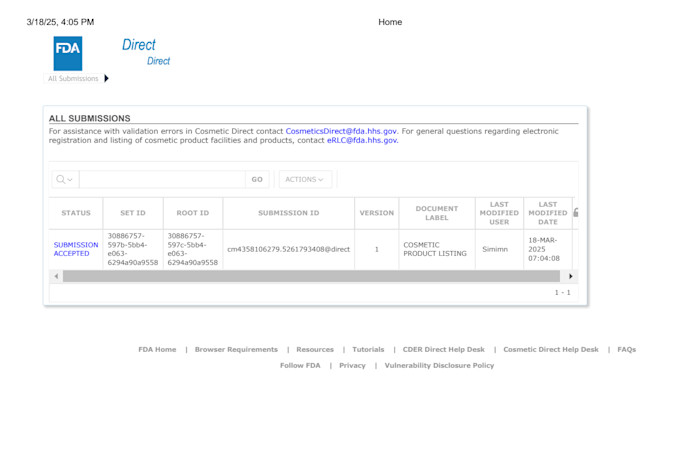The width and height of the screenshot is (680, 459).
Task: Open Cosmetic Direct Help Desk link
Action: [x=551, y=349]
